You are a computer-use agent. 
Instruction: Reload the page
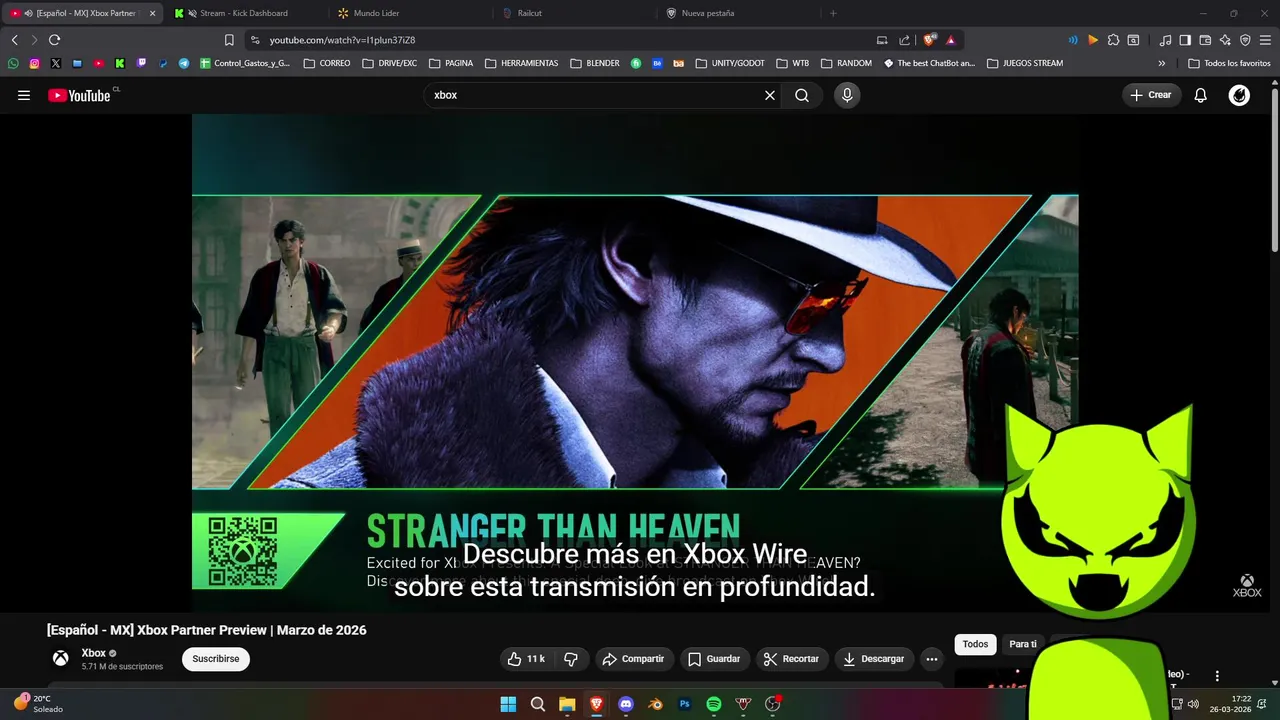click(54, 40)
